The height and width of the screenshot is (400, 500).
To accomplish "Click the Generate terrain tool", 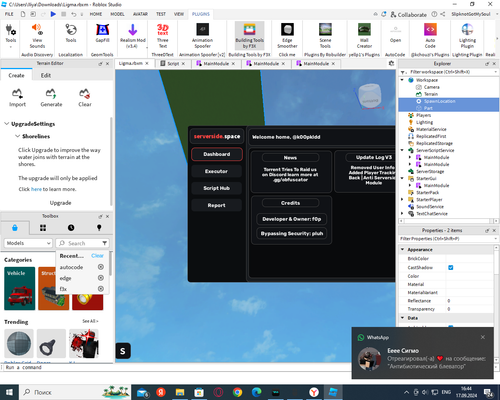I will point(51,98).
